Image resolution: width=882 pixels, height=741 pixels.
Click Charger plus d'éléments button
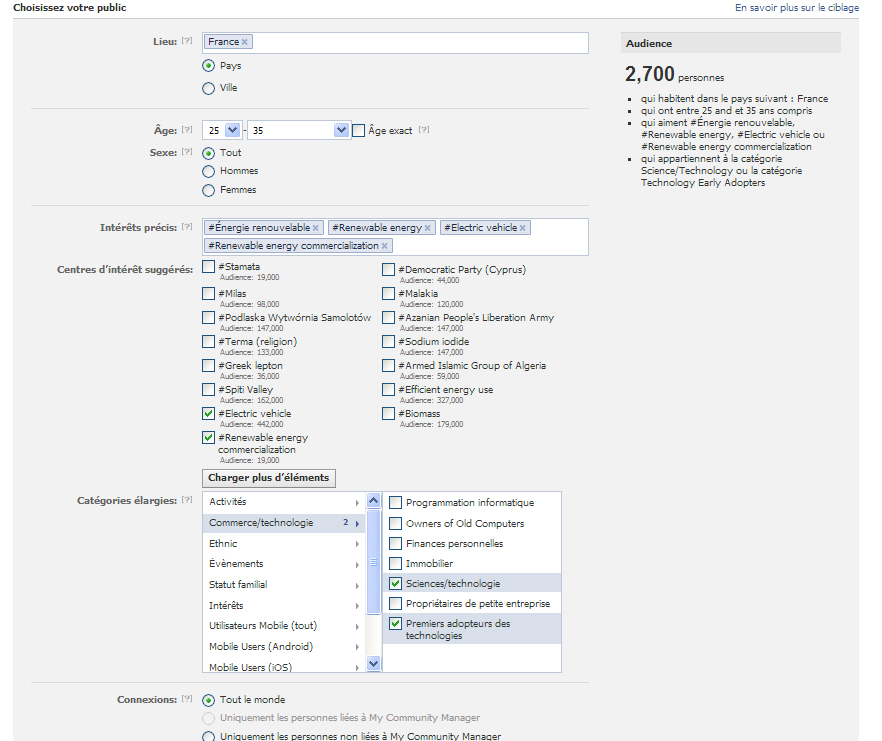coord(269,478)
